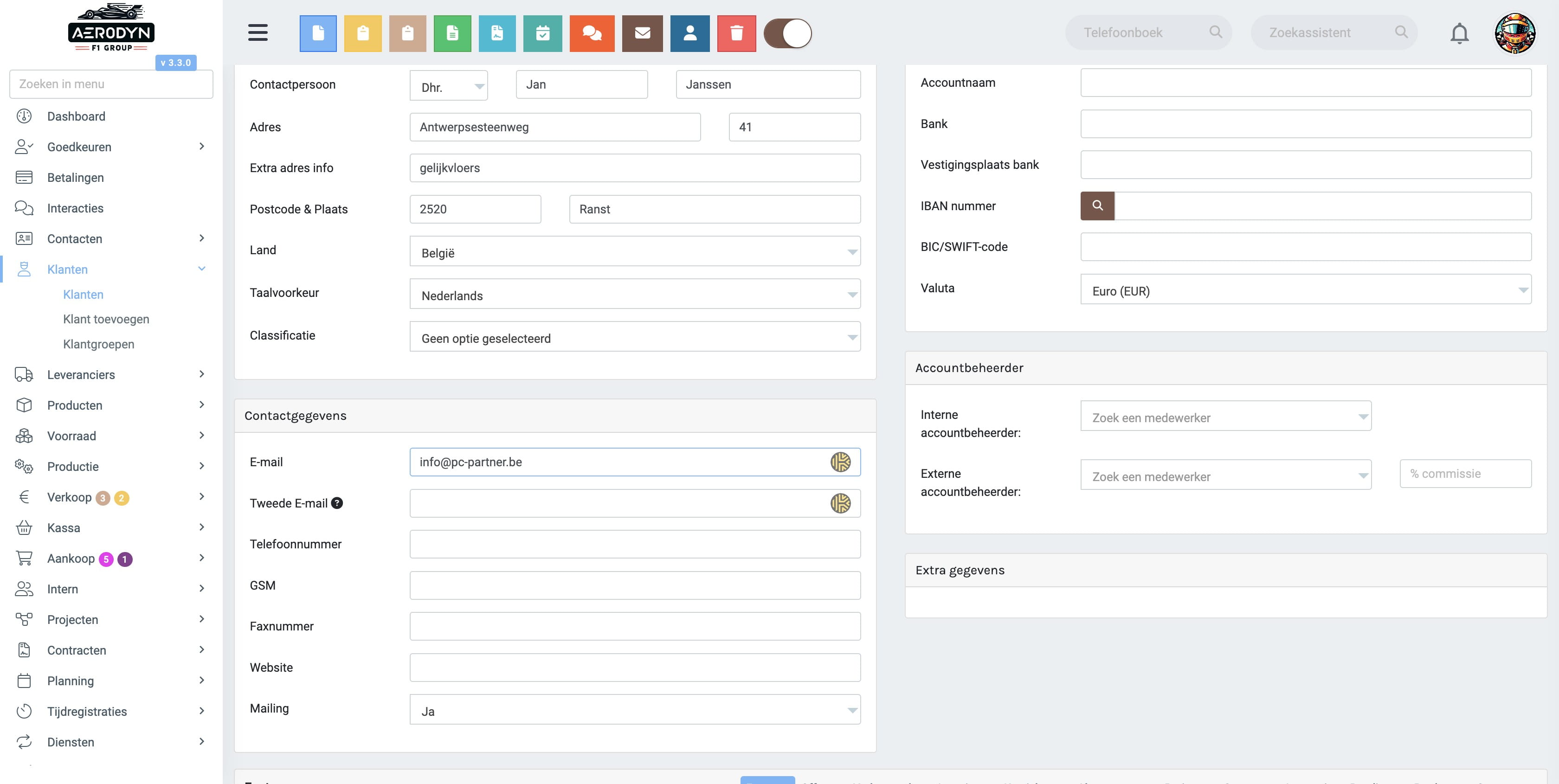The width and height of the screenshot is (1559, 784).
Task: Click the Intern people icon
Action: tap(24, 589)
